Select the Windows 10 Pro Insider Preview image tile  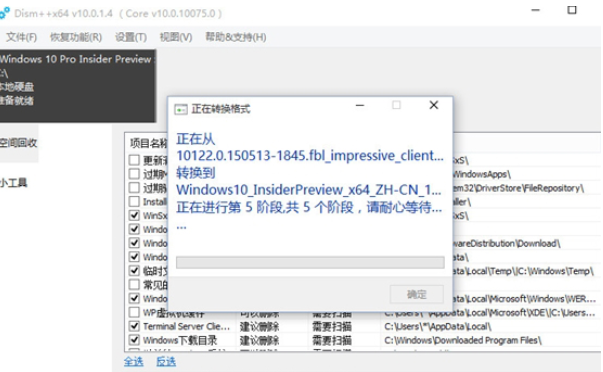[78, 86]
